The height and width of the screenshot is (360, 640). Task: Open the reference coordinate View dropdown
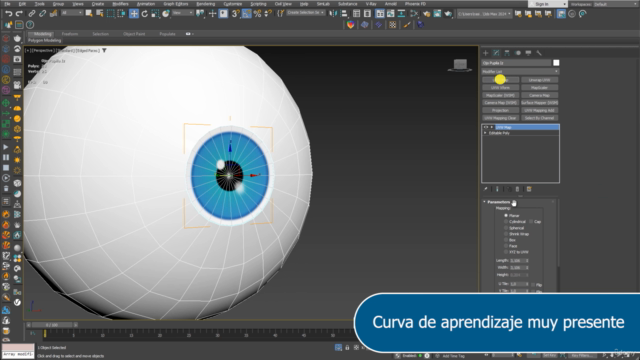point(182,13)
